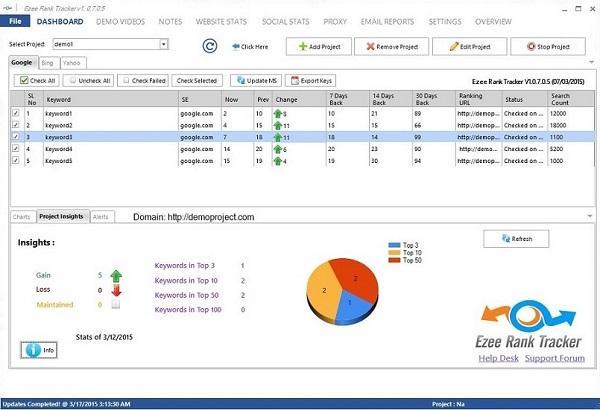Go to WEBSITE STATS tab
The width and height of the screenshot is (600, 410).
(221, 21)
